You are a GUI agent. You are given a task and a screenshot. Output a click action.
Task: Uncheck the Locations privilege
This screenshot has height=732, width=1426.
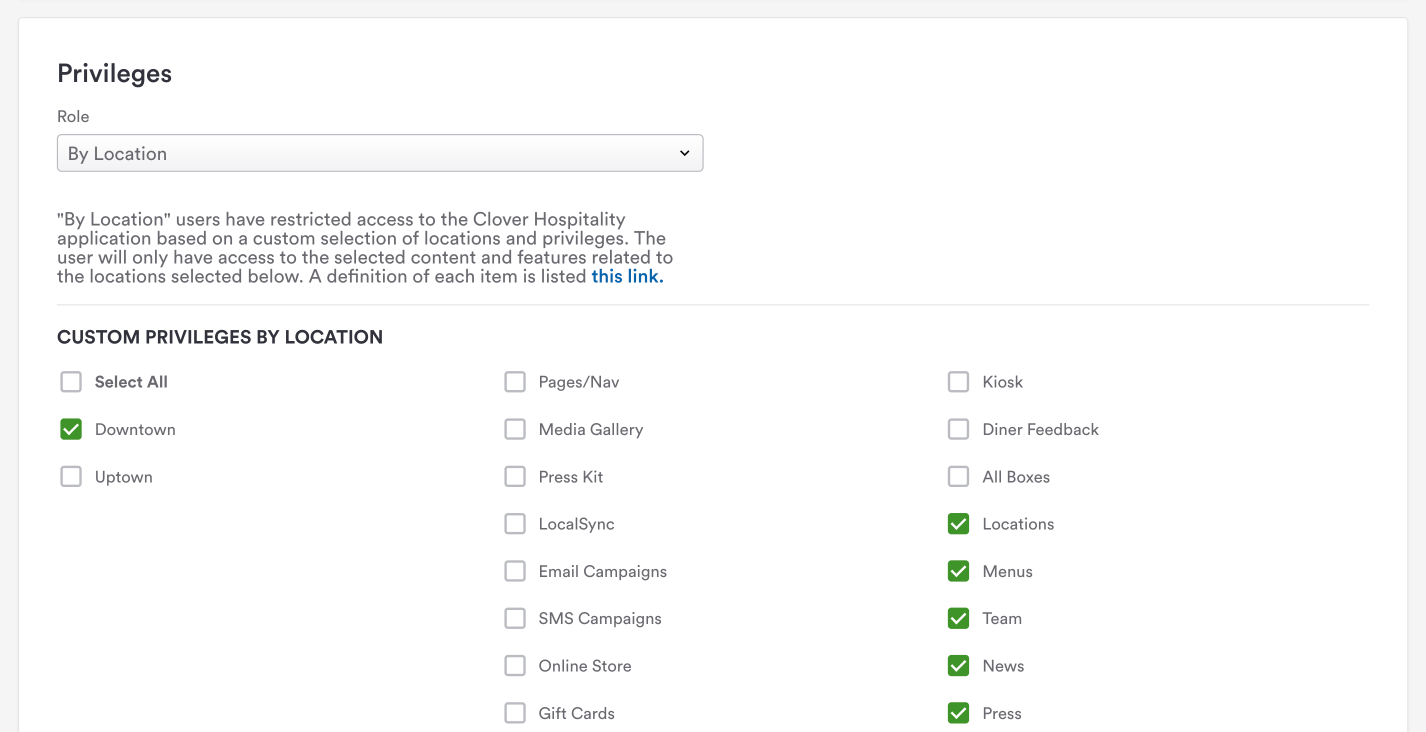coord(958,524)
